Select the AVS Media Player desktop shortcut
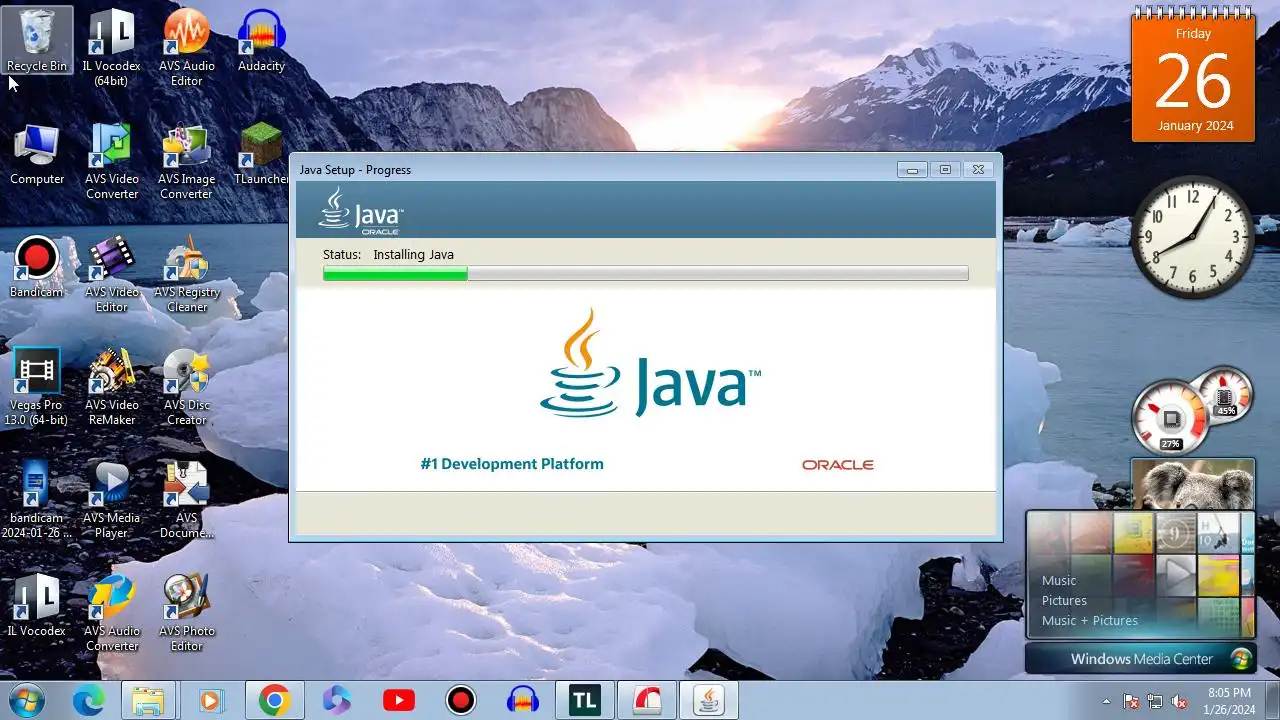The height and width of the screenshot is (720, 1280). coord(111,500)
